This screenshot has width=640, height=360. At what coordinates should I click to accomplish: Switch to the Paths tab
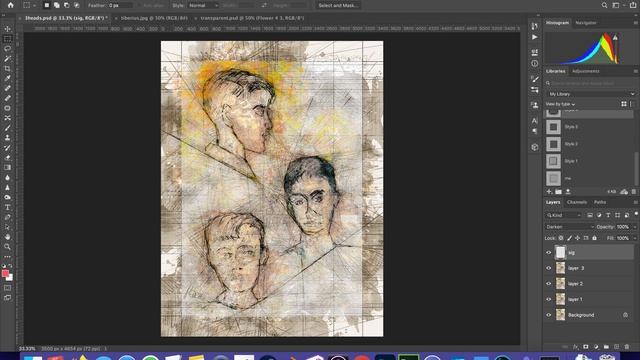tap(600, 202)
